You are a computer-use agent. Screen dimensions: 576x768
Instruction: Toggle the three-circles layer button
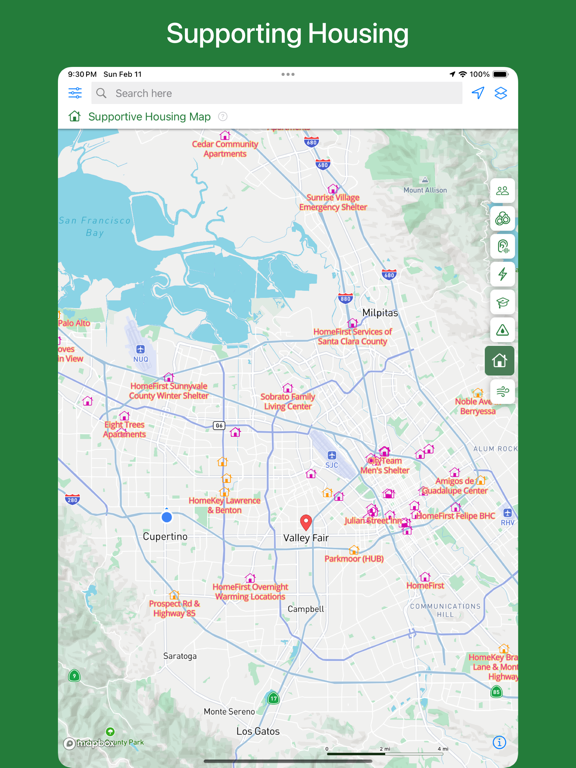(x=503, y=218)
